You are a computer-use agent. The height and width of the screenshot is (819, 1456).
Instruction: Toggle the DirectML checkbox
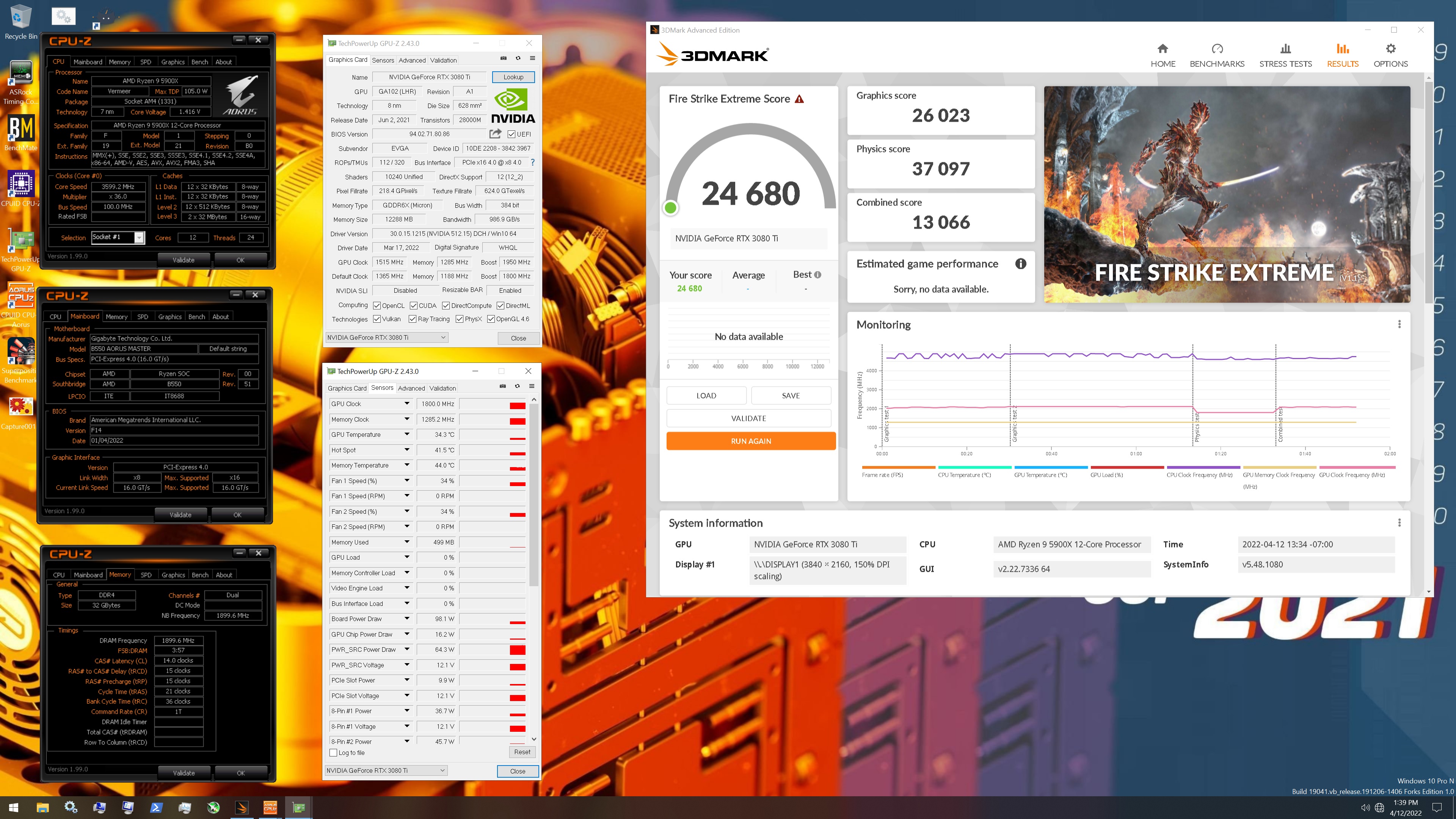(x=500, y=306)
